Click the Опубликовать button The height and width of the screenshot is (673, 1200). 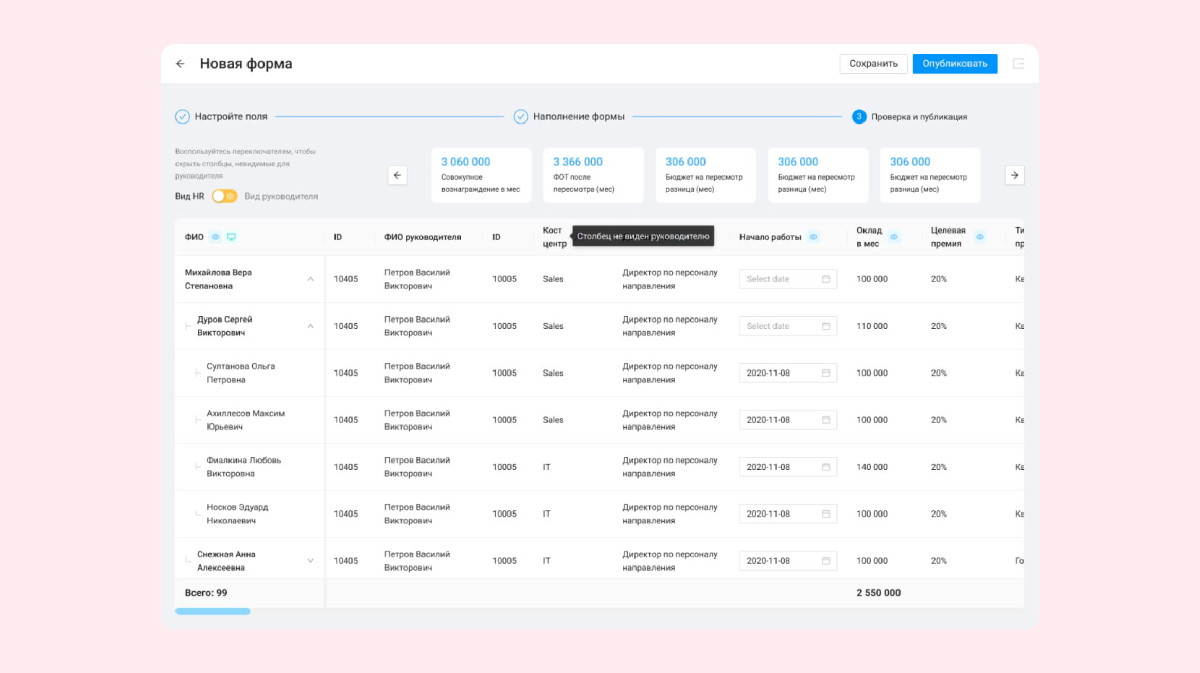tap(955, 64)
